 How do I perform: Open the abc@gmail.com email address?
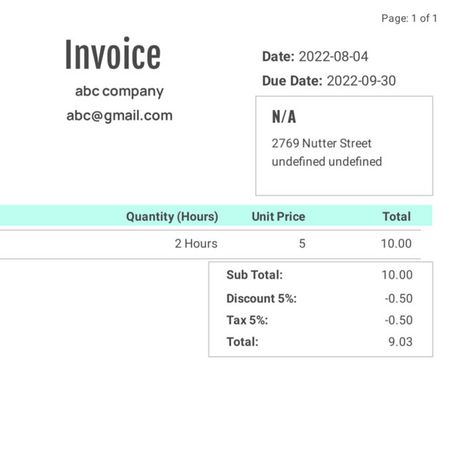119,116
